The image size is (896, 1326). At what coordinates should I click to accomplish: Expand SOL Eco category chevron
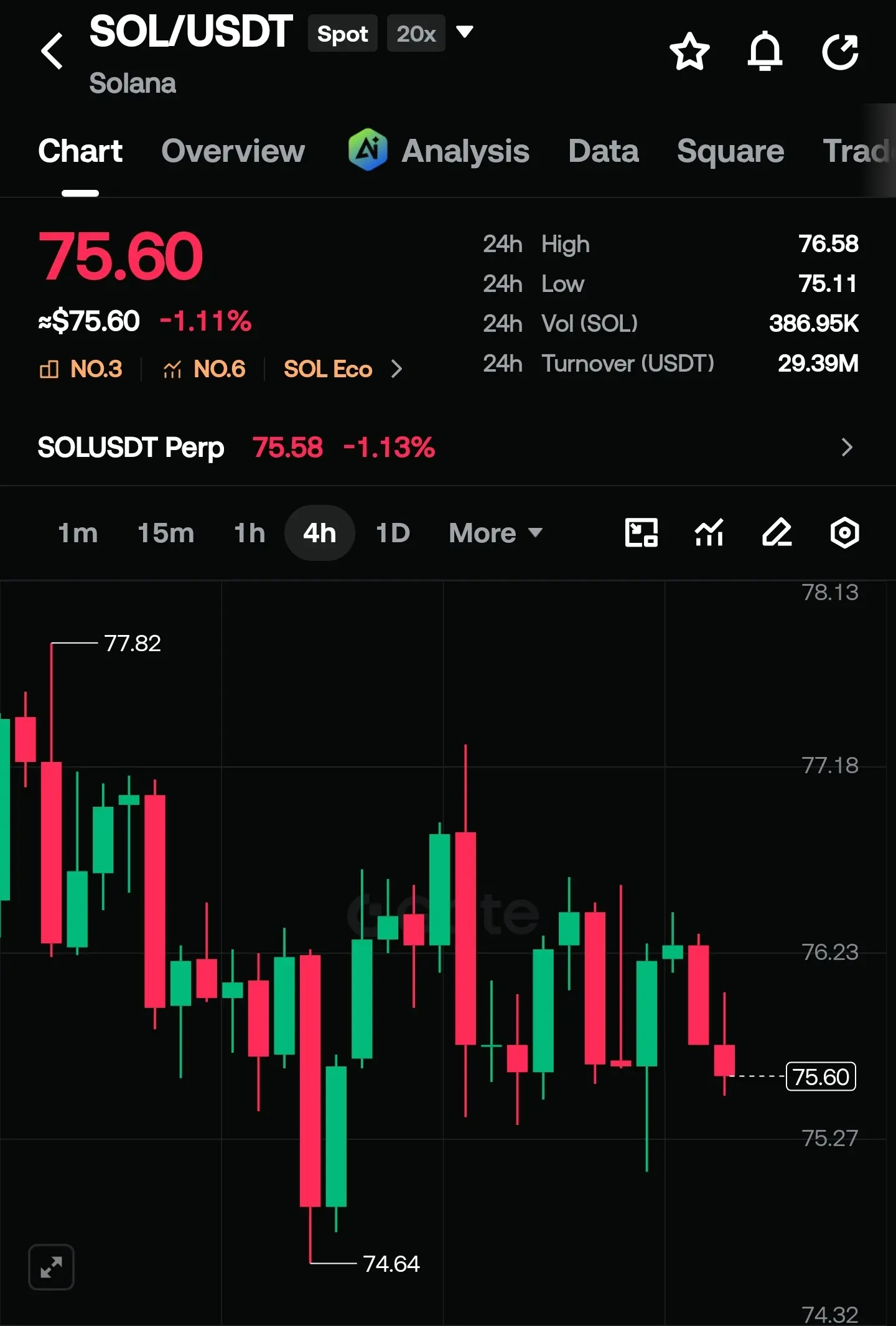point(396,369)
